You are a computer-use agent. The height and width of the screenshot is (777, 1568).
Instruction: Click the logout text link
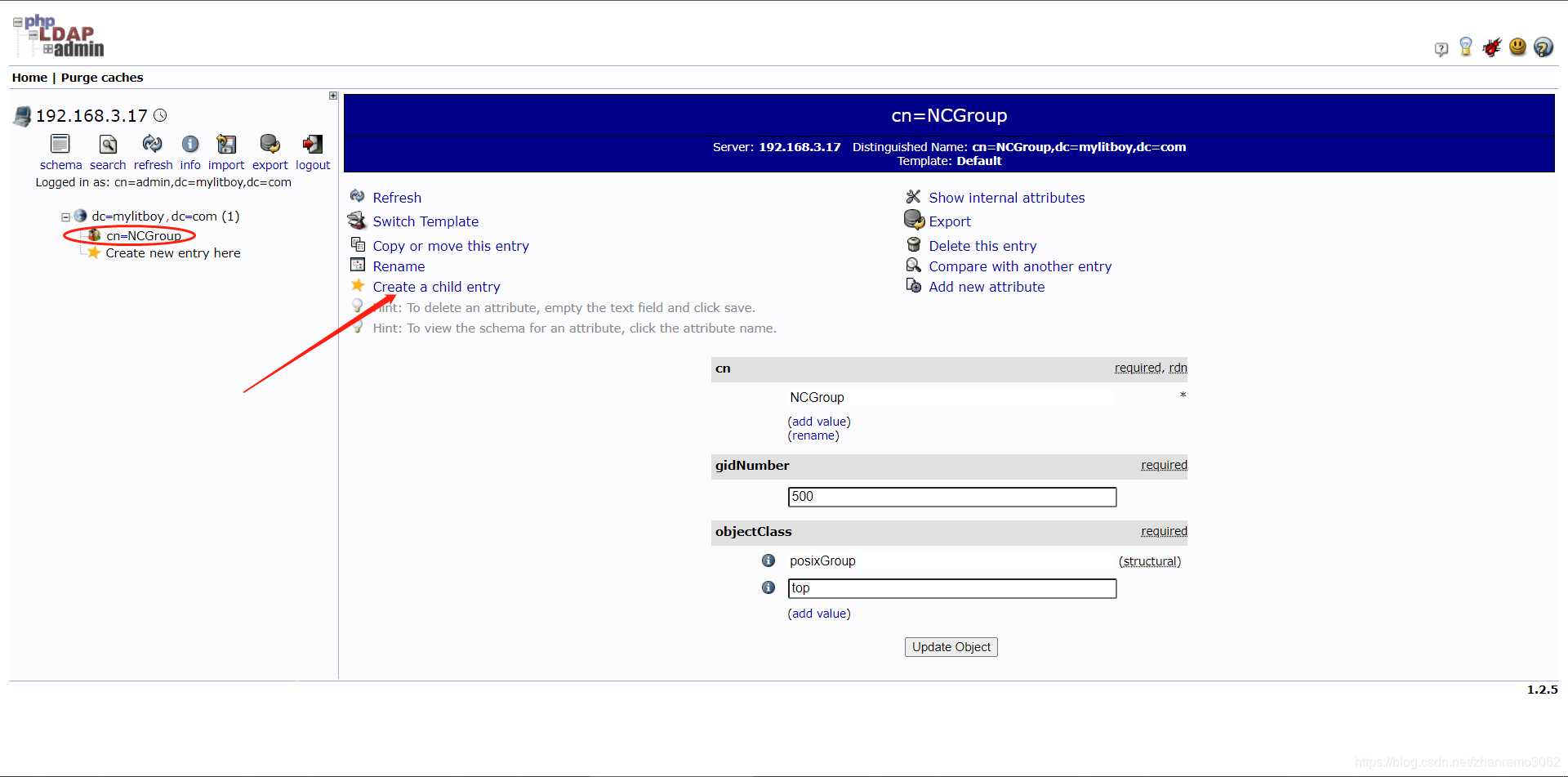(313, 165)
